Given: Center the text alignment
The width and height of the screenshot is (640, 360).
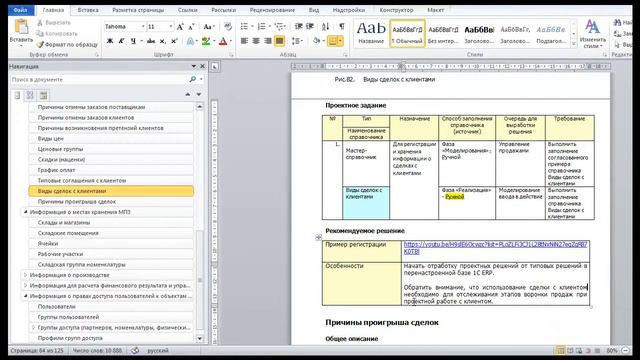Looking at the screenshot, I should pos(256,41).
